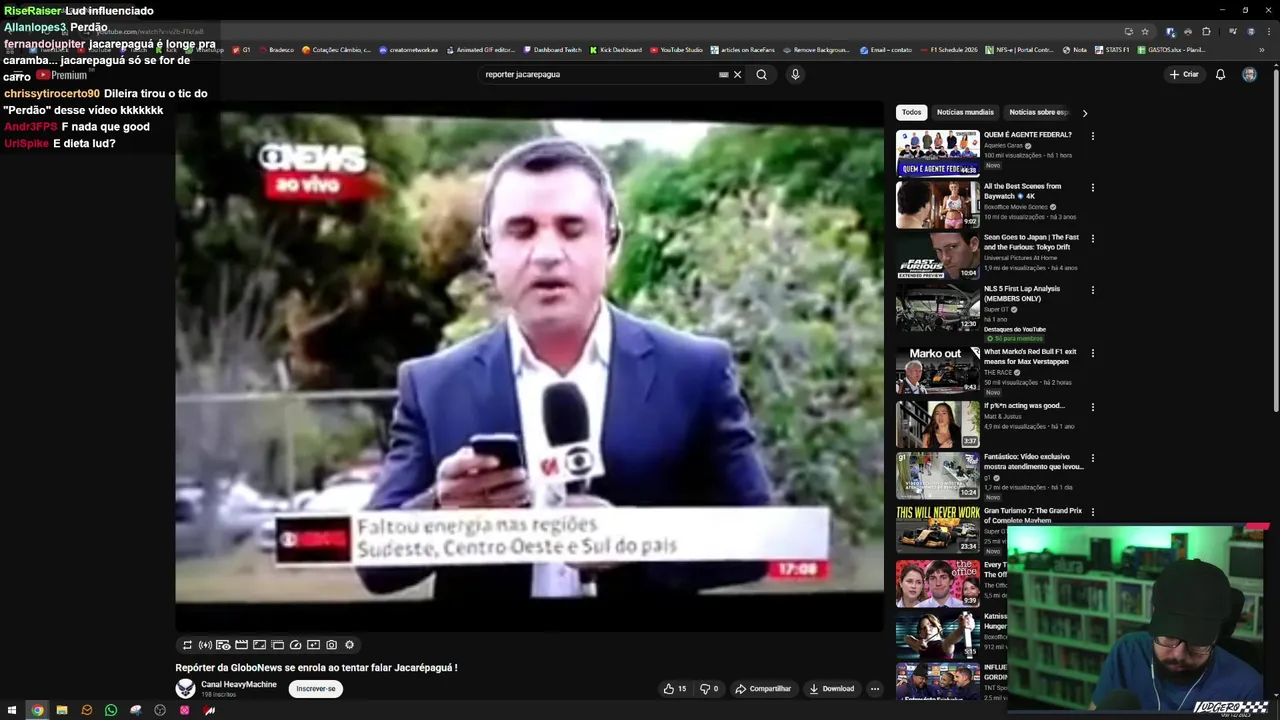The image size is (1280, 720).
Task: Click the clapperboard icon below the video
Action: coord(241,645)
